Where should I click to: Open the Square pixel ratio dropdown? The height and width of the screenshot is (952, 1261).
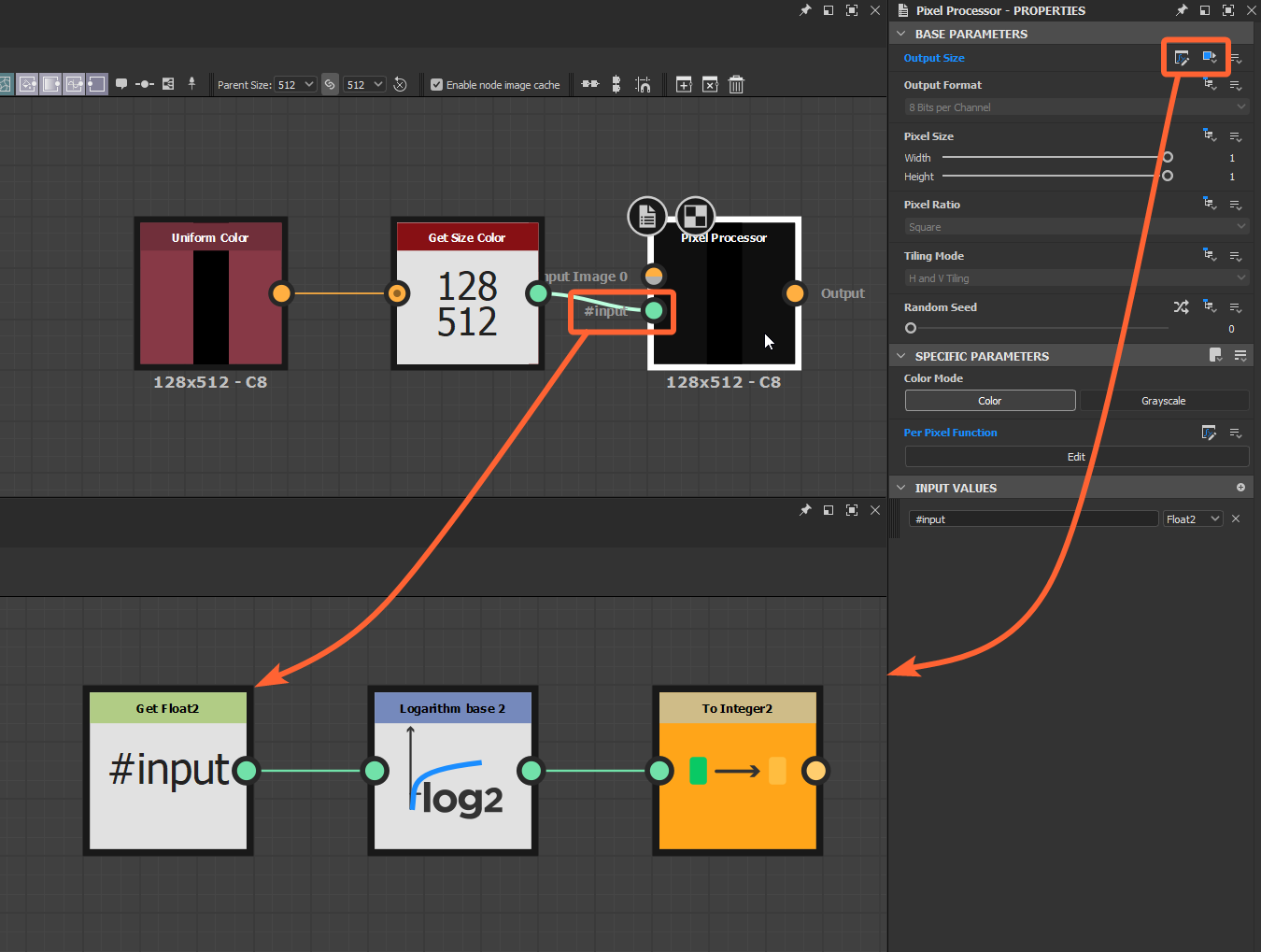pyautogui.click(x=1076, y=227)
